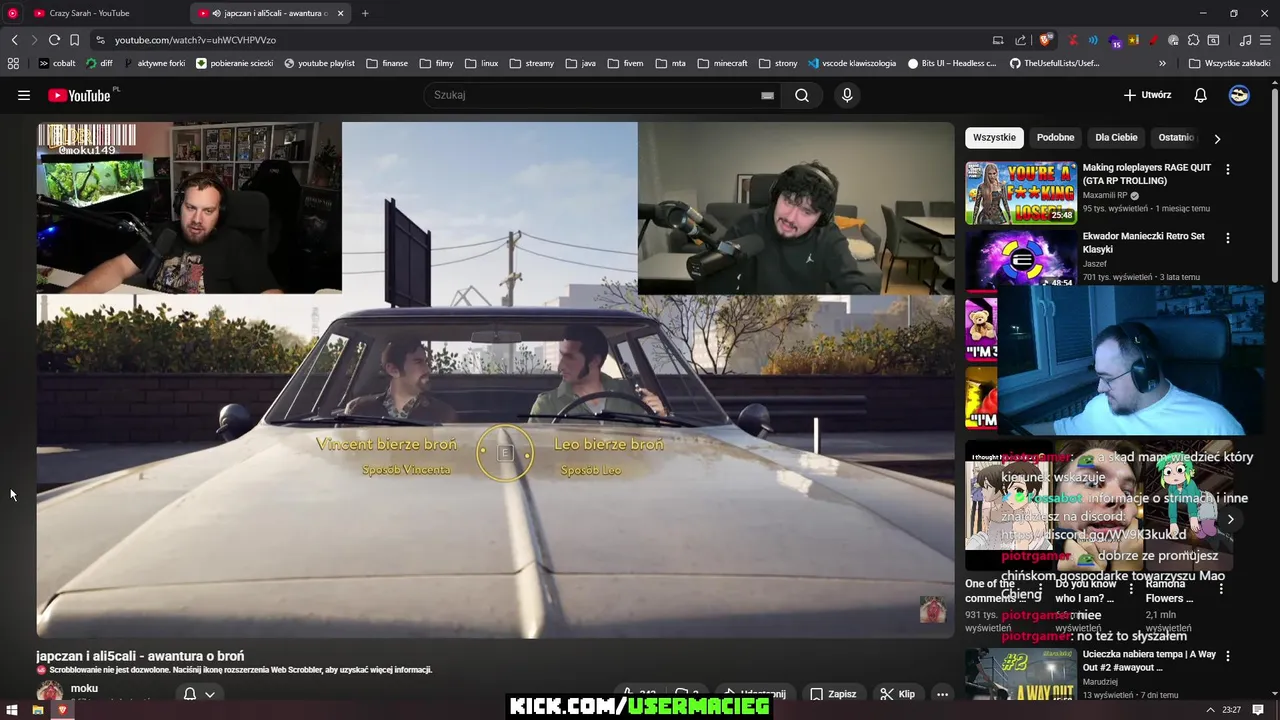Open the account avatar menu
Screen dimensions: 1280x720
1239,95
